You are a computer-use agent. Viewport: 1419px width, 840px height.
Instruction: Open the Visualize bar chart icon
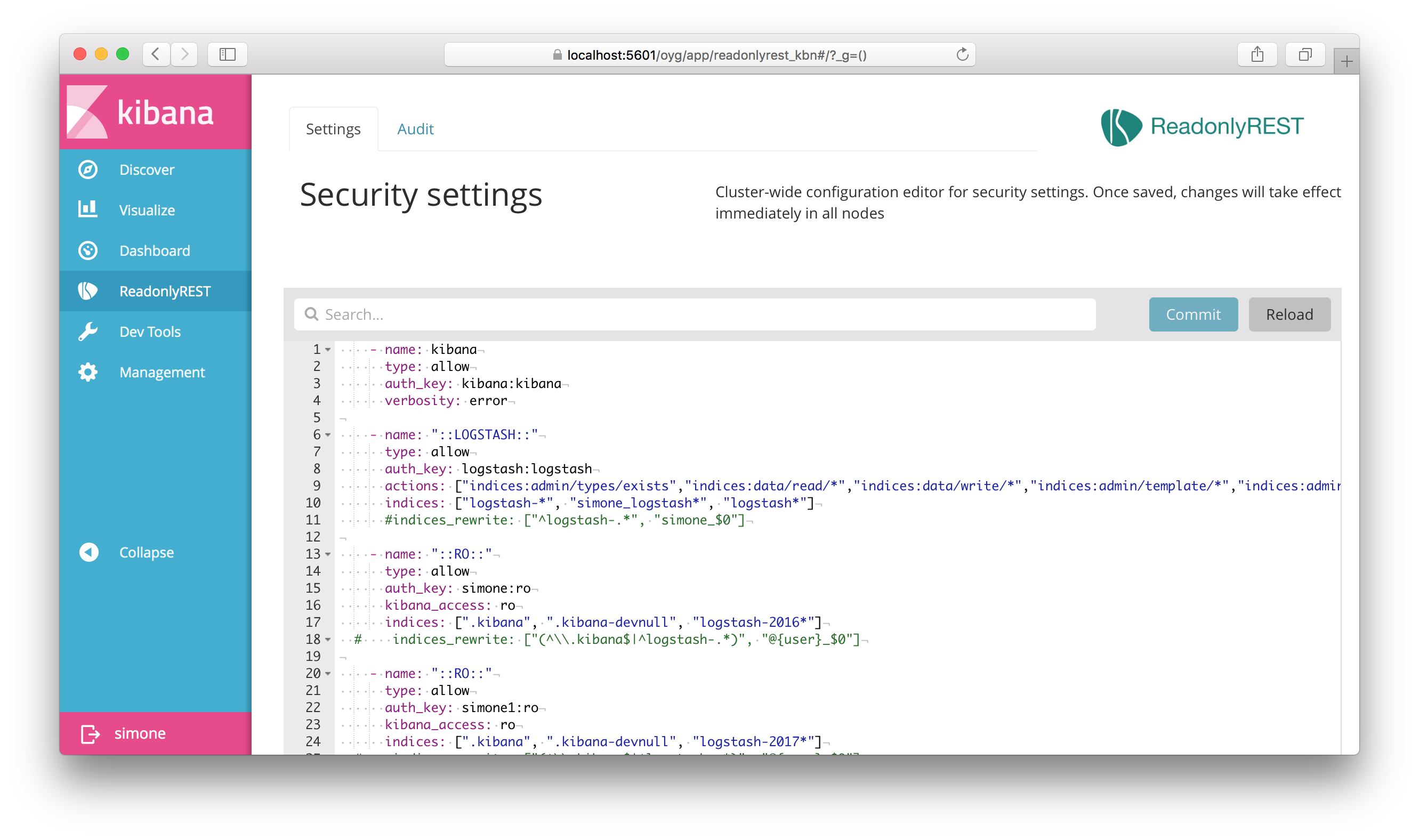click(x=88, y=209)
